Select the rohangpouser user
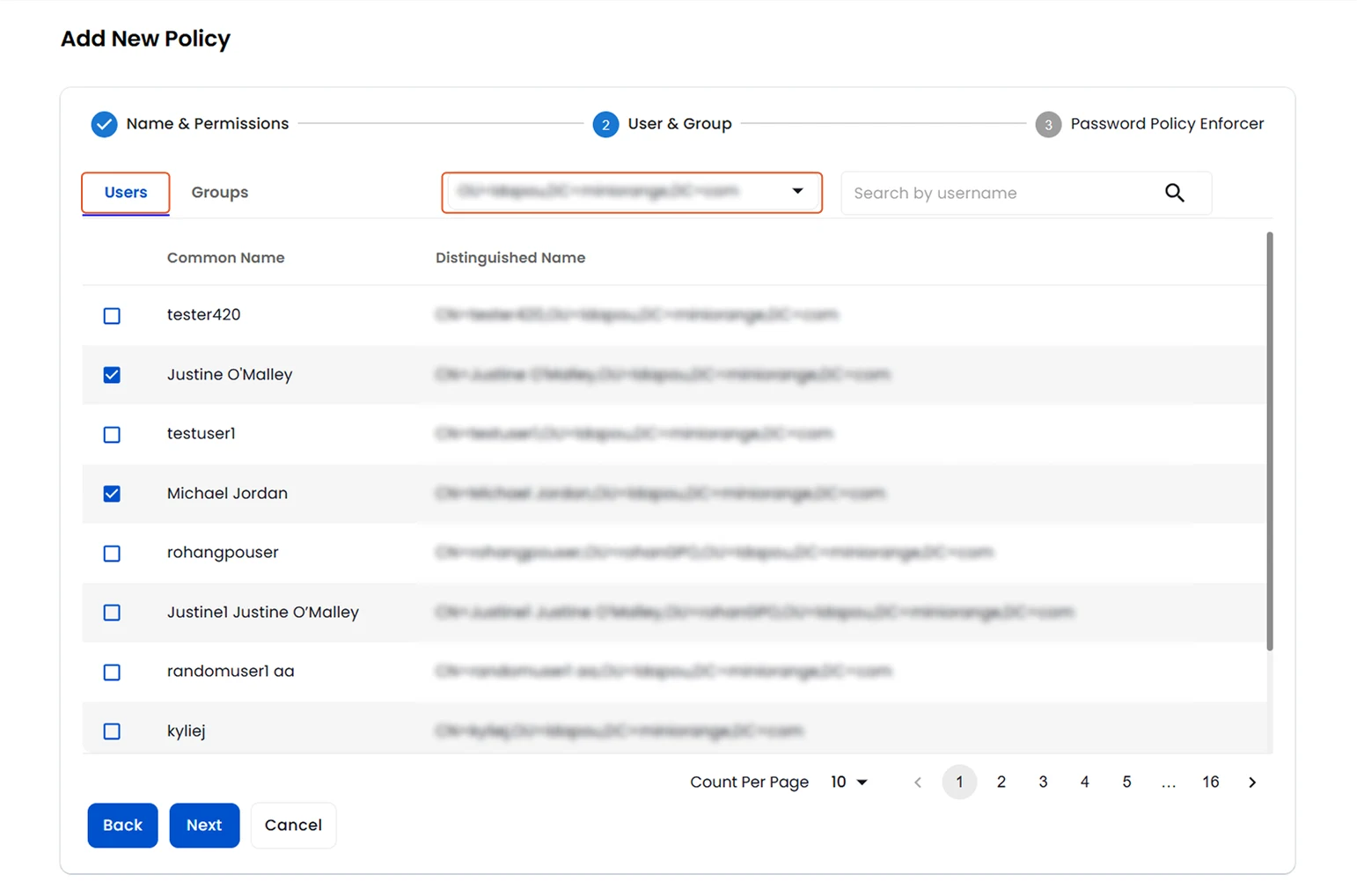Image resolution: width=1357 pixels, height=896 pixels. click(x=111, y=553)
